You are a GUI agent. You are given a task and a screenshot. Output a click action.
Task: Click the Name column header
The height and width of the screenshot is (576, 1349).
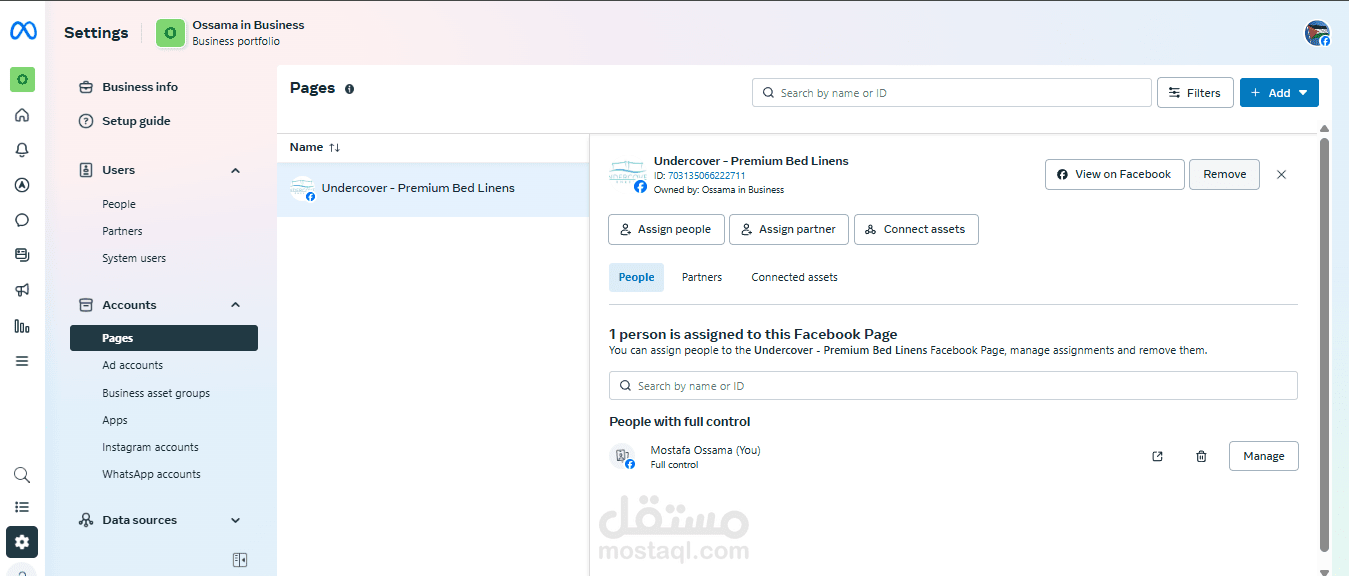pyautogui.click(x=306, y=148)
